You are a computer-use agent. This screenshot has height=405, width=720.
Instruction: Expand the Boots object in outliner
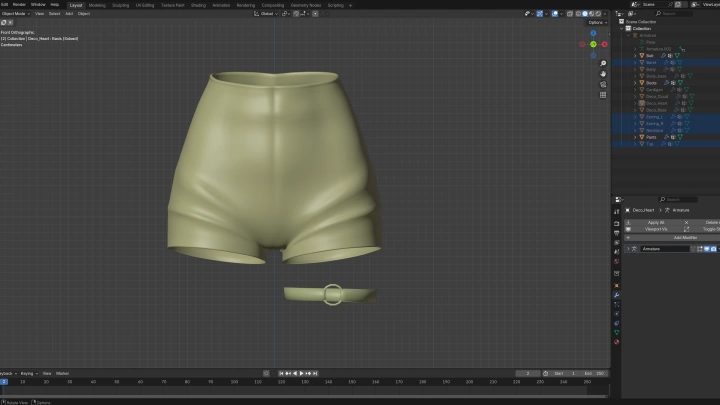636,83
